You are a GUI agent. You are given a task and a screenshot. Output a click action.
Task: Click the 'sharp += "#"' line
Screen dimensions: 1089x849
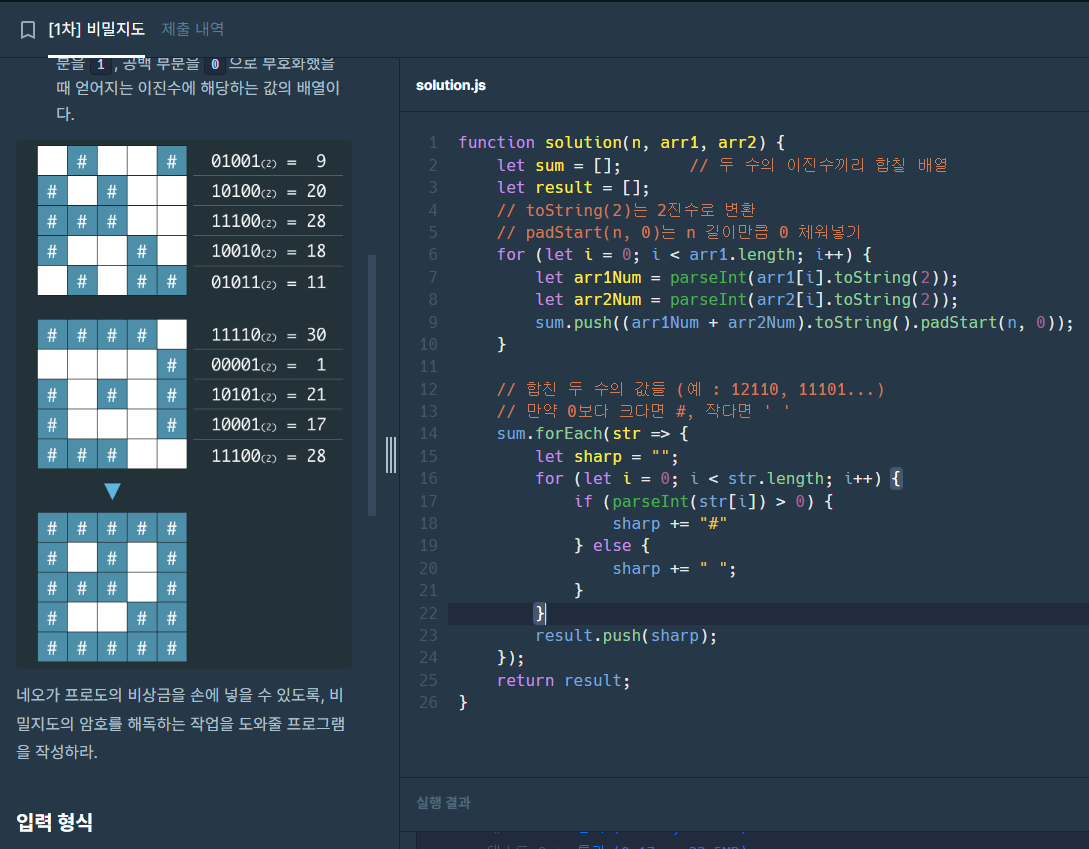(670, 524)
